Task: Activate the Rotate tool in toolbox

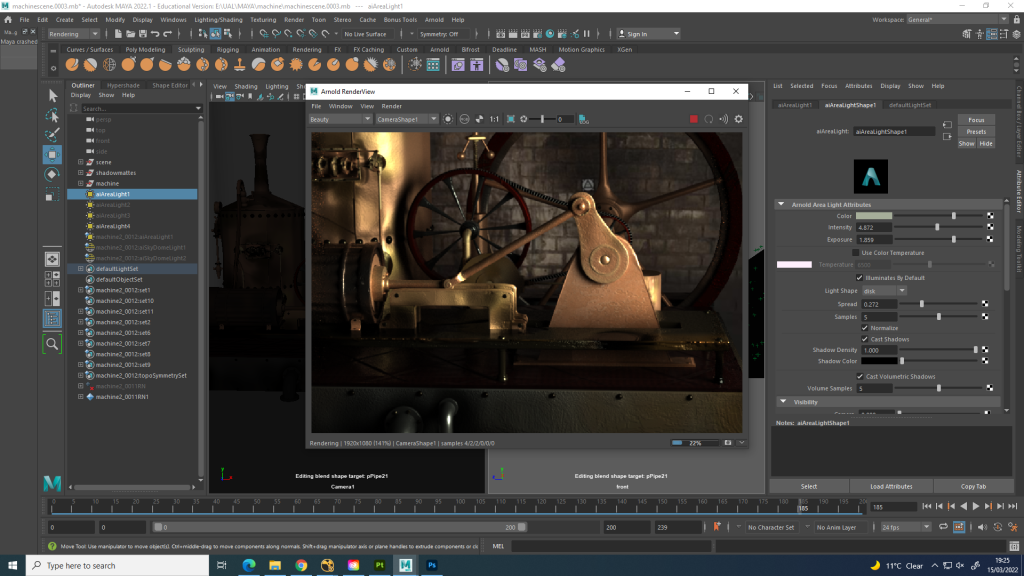Action: click(x=53, y=173)
